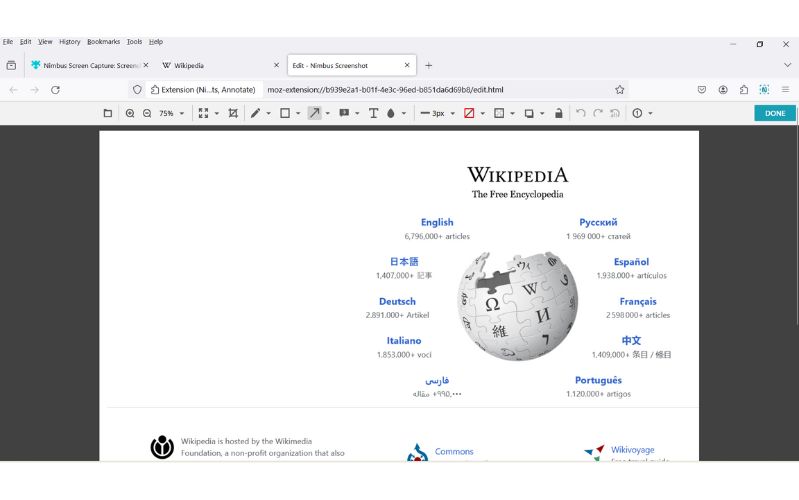
Task: Click the Firefox View icon
Action: point(11,65)
